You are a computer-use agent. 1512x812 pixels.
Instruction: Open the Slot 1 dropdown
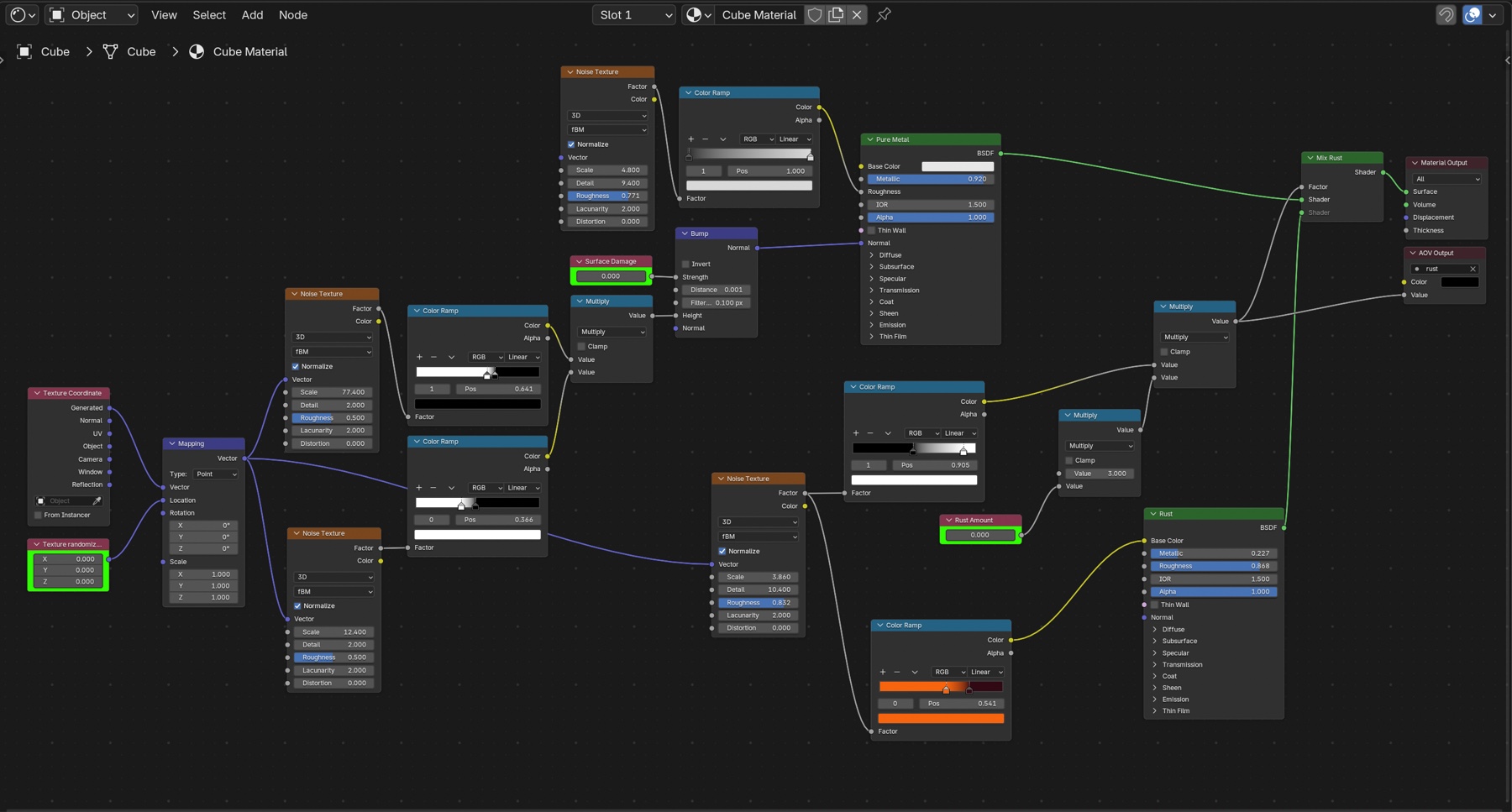[634, 15]
